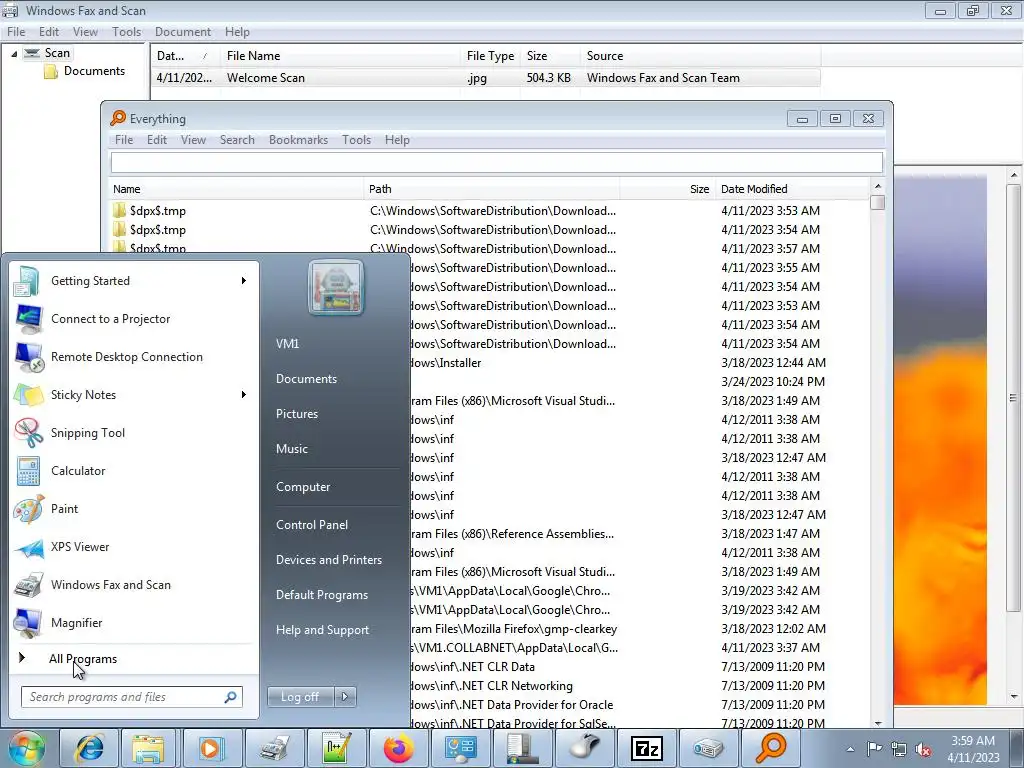Collapse the Scan tree node
The height and width of the screenshot is (768, 1024).
(14, 54)
